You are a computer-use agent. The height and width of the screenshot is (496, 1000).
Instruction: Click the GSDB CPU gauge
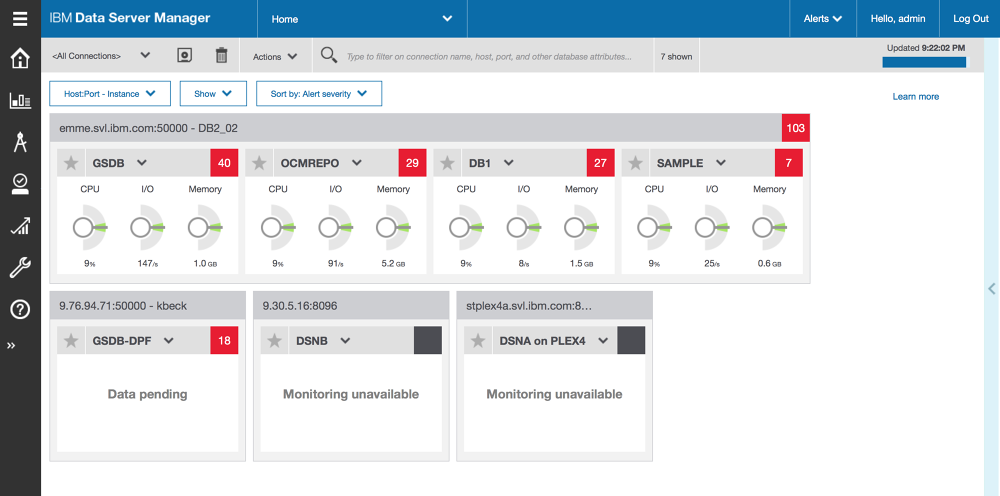[90, 228]
